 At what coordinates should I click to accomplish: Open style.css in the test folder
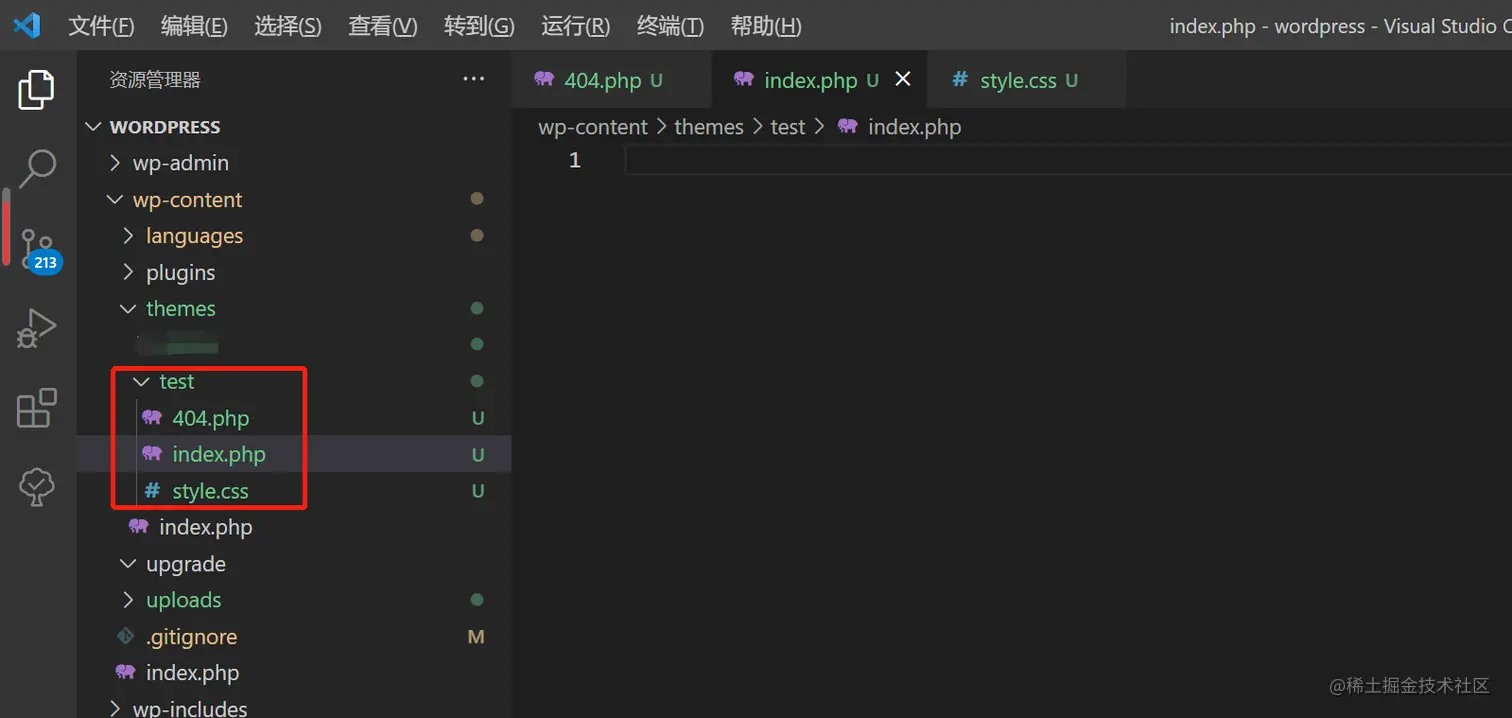click(294, 491)
